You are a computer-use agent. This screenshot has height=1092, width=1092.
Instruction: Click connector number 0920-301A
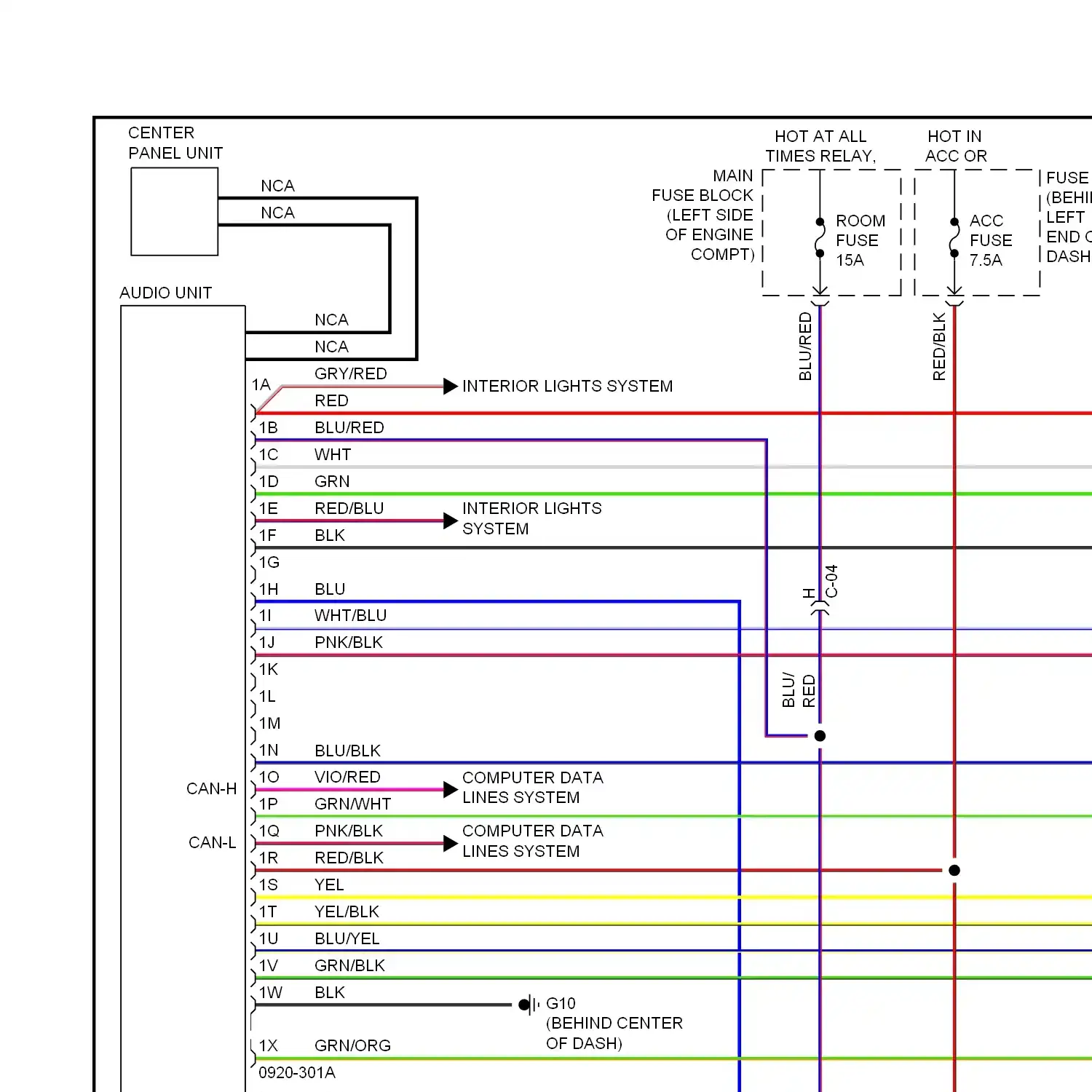click(x=297, y=1072)
